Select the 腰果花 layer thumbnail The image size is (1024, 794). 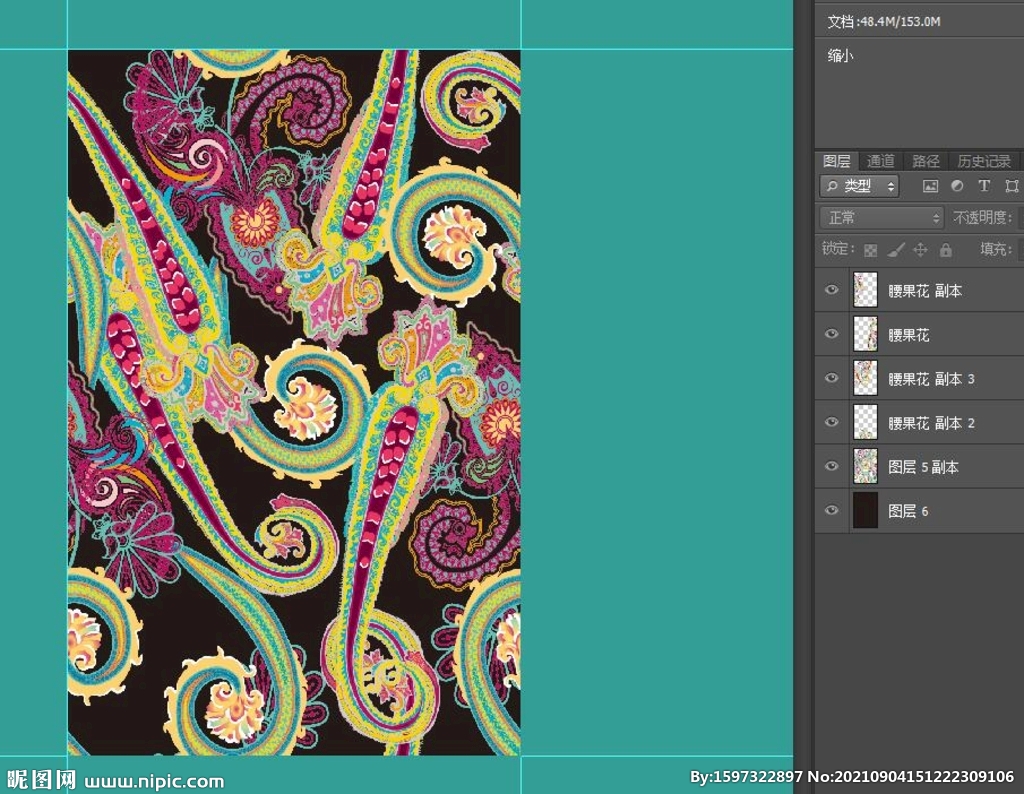865,334
